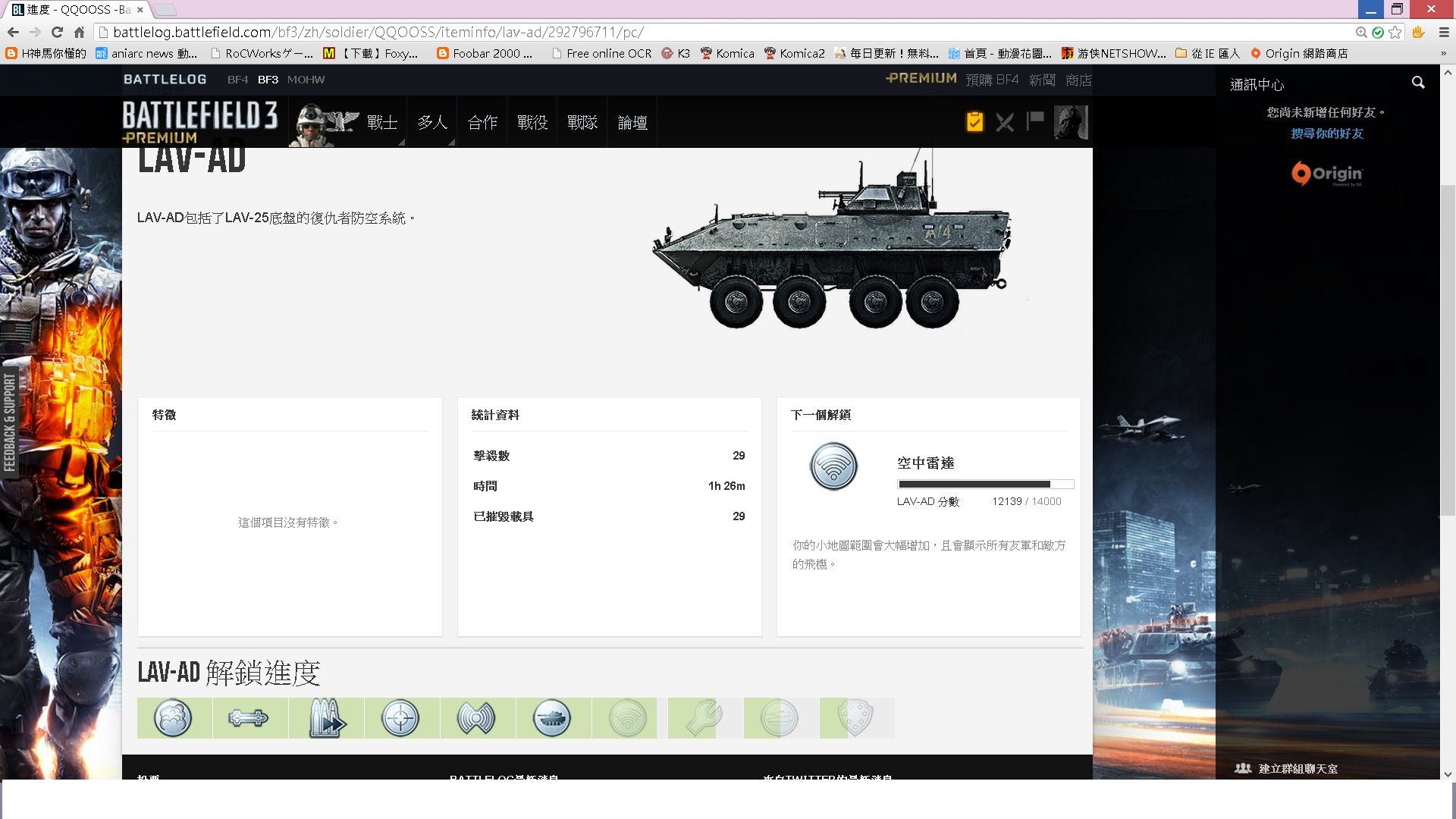
Task: Click the FEEDBACK & SUPPORT side tab
Action: click(10, 422)
